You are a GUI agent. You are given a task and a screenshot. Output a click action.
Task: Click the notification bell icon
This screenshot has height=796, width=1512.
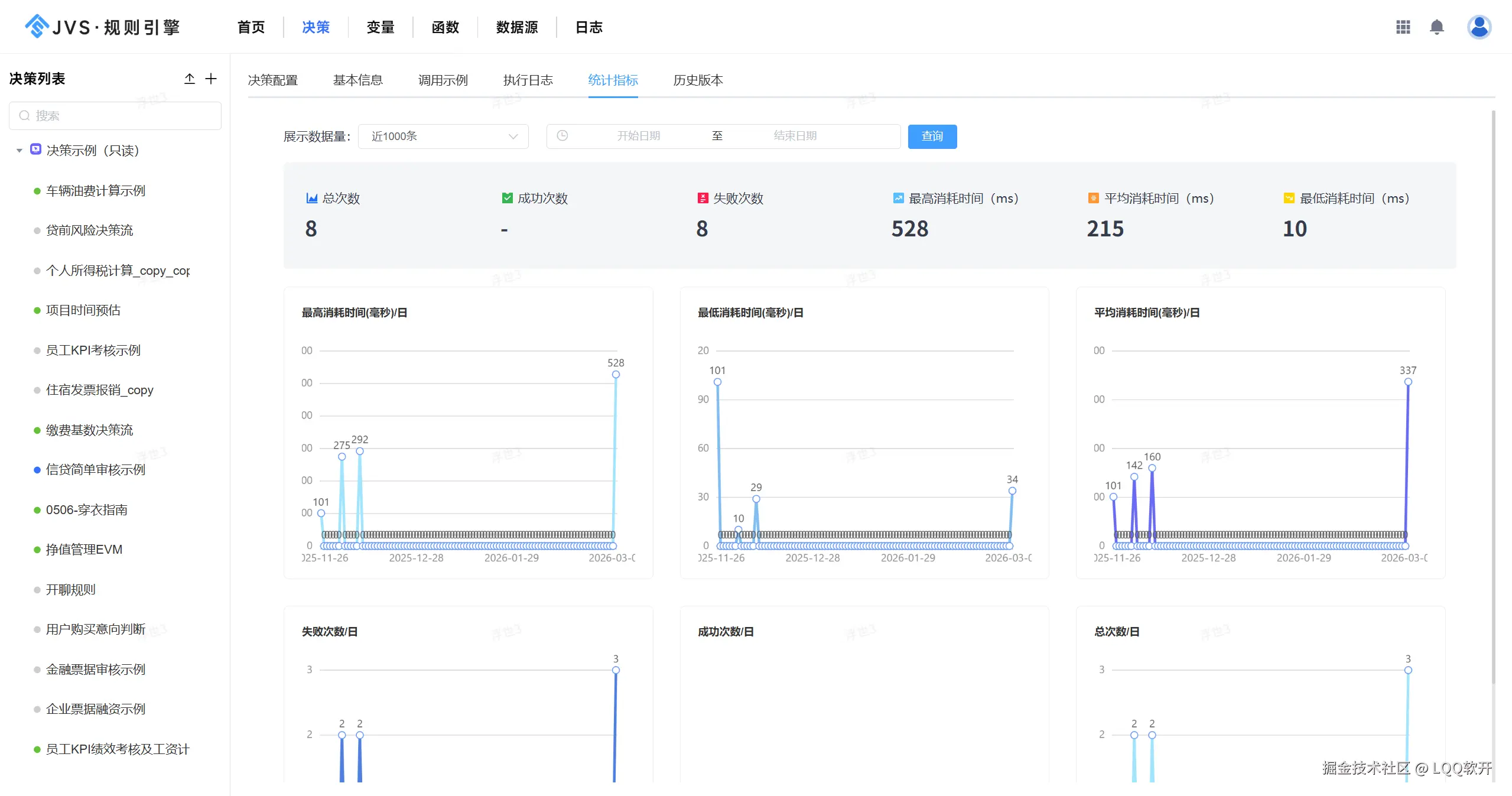pos(1436,27)
